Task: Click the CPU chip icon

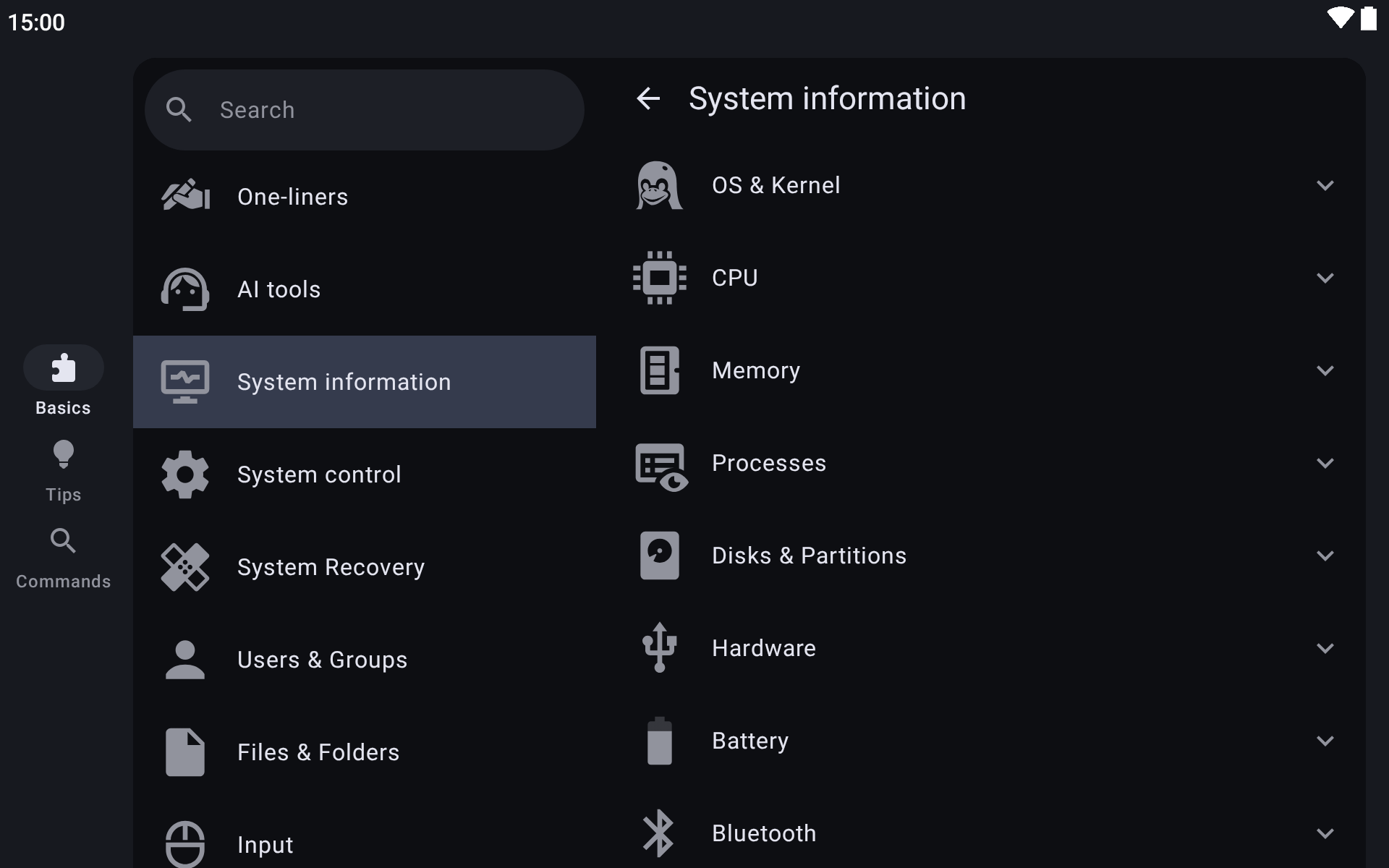Action: pos(660,278)
